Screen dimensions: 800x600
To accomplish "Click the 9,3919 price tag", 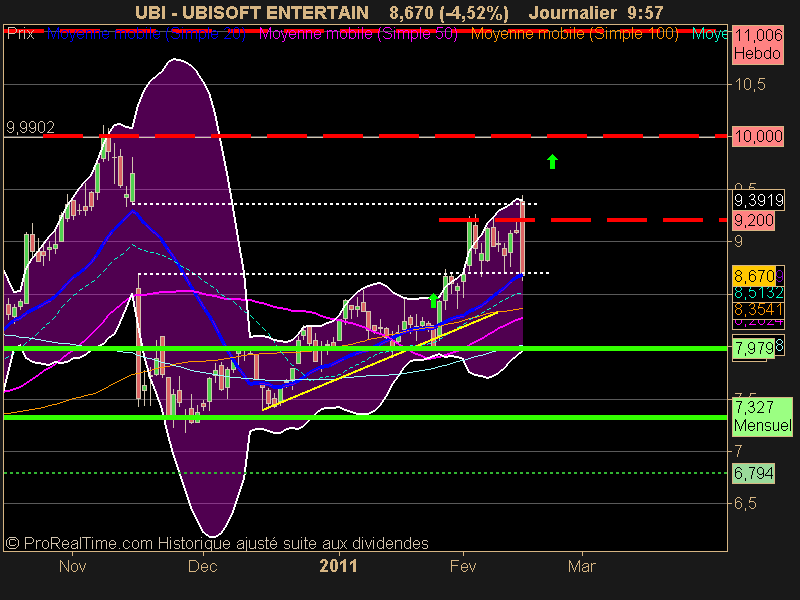I will 759,200.
